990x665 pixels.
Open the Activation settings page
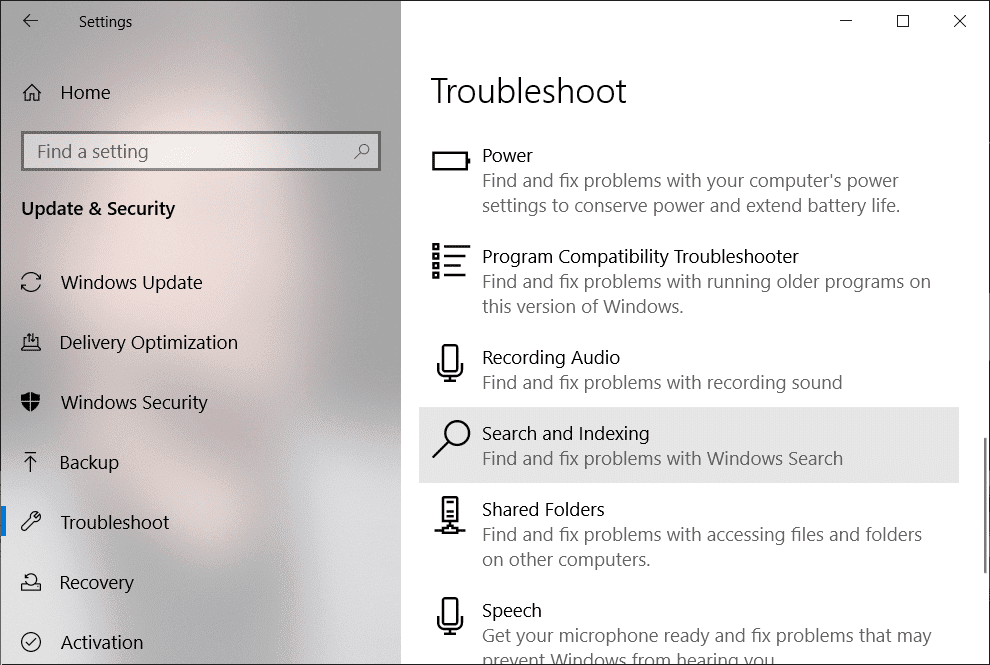click(101, 643)
